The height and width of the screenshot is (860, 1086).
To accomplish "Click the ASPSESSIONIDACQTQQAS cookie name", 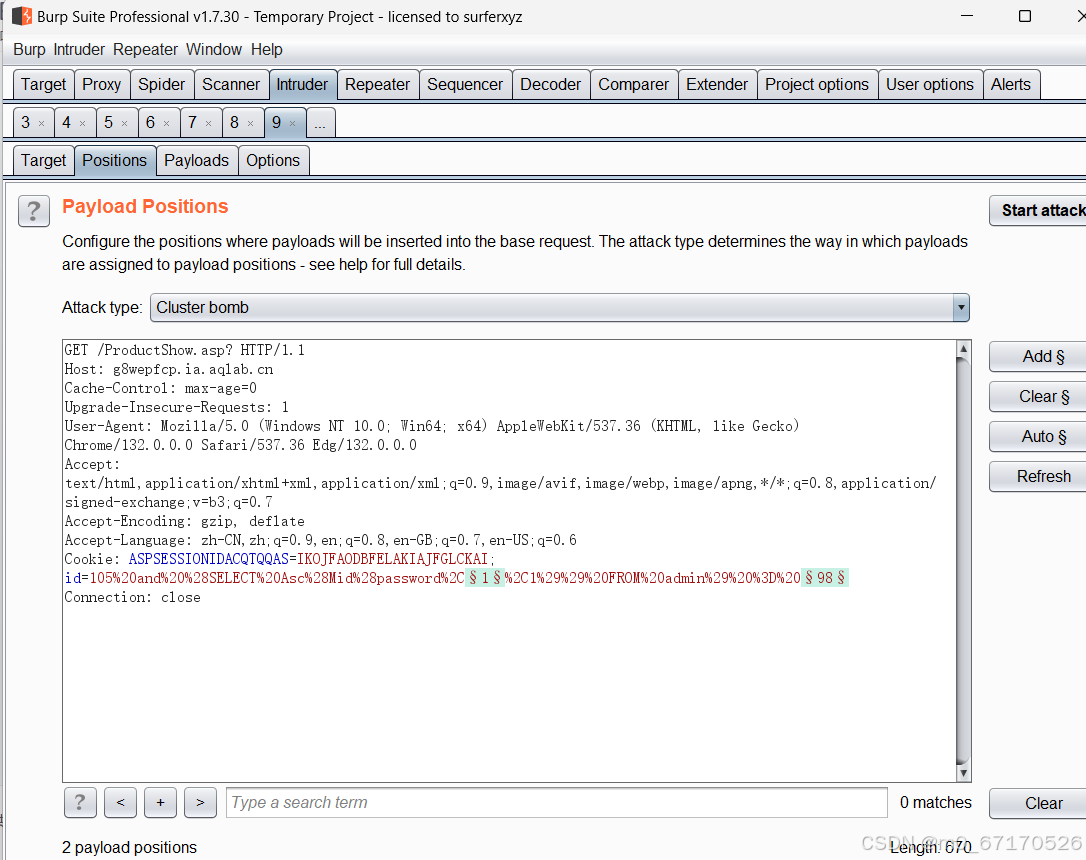I will click(208, 559).
